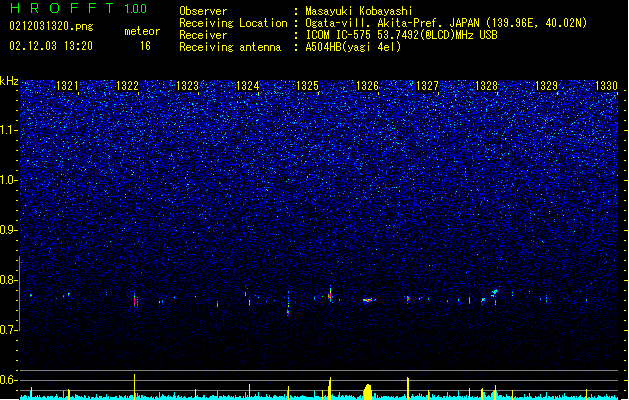The height and width of the screenshot is (400, 629).
Task: Click the 0.6 frequency axis label
Action: (9, 380)
